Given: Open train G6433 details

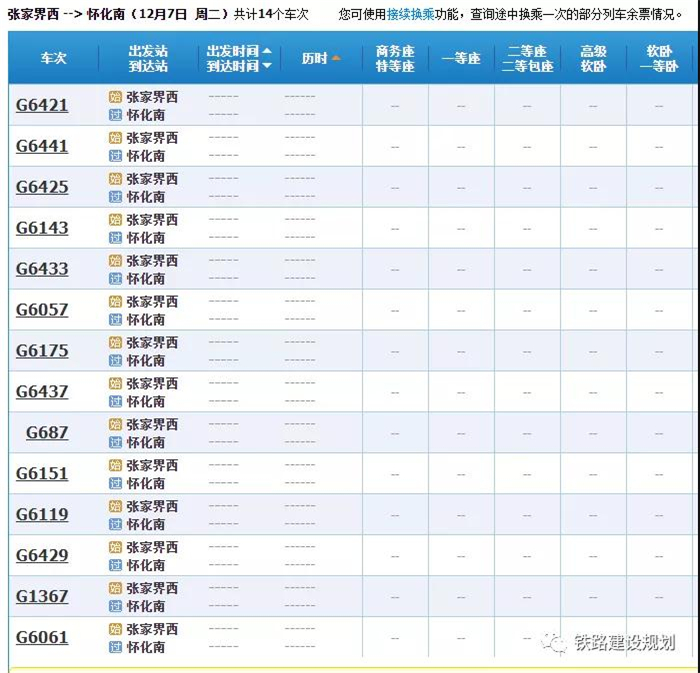Looking at the screenshot, I should click(42, 269).
